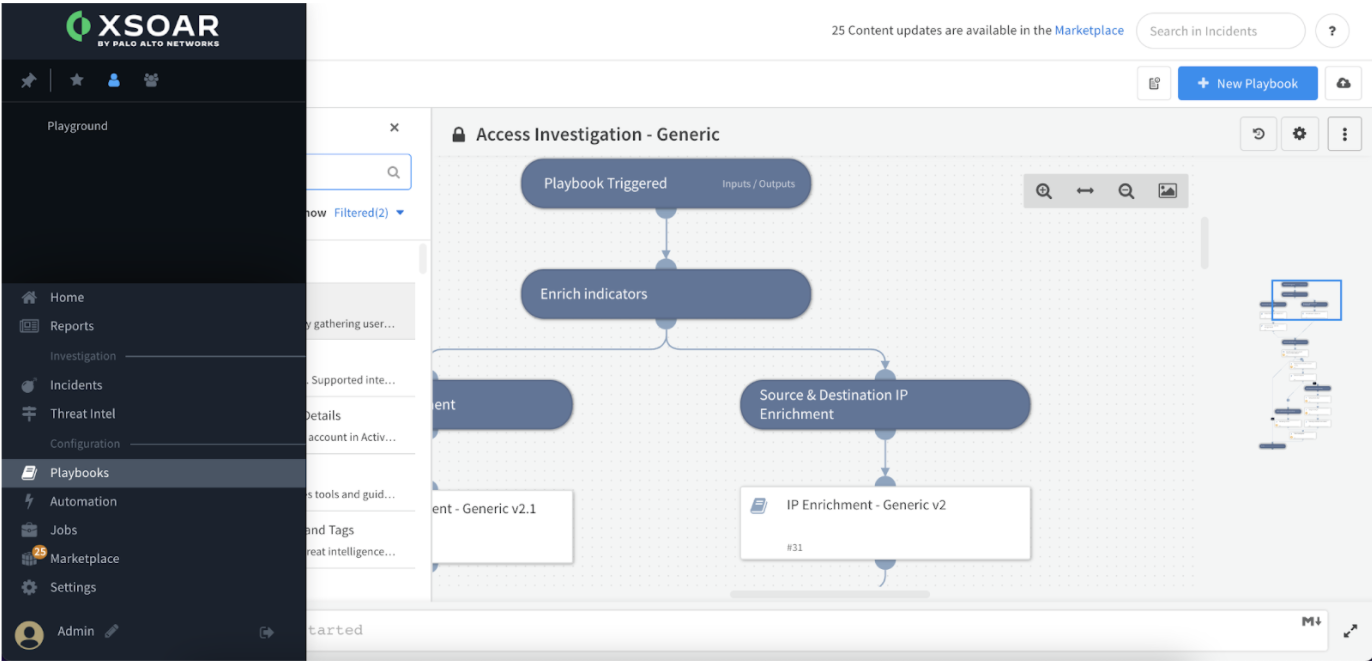
Task: Click the Home house icon
Action: tap(29, 297)
